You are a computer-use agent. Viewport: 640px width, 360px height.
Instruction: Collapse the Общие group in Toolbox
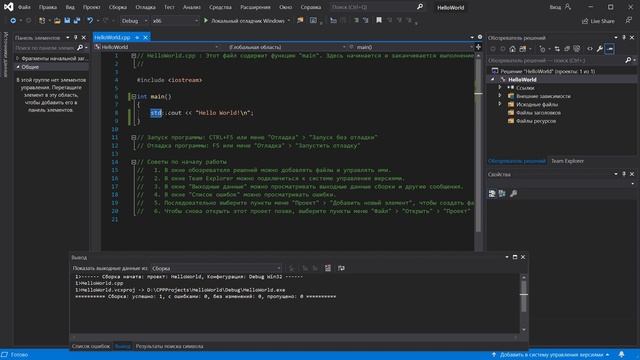pos(18,67)
